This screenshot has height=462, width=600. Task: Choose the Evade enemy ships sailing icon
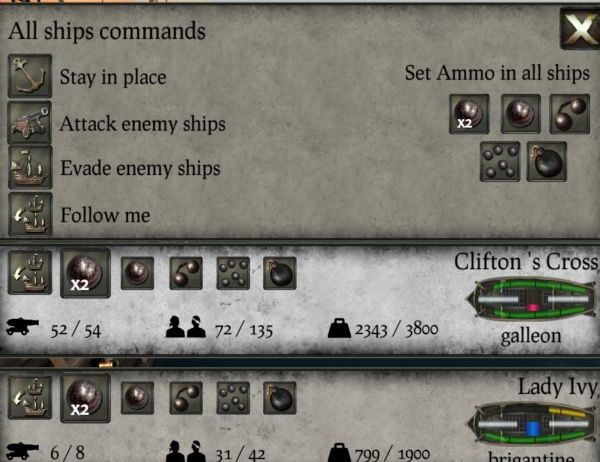[30, 168]
